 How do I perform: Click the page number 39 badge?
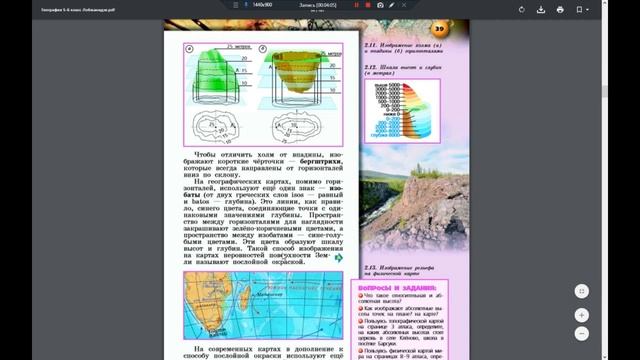coord(439,29)
